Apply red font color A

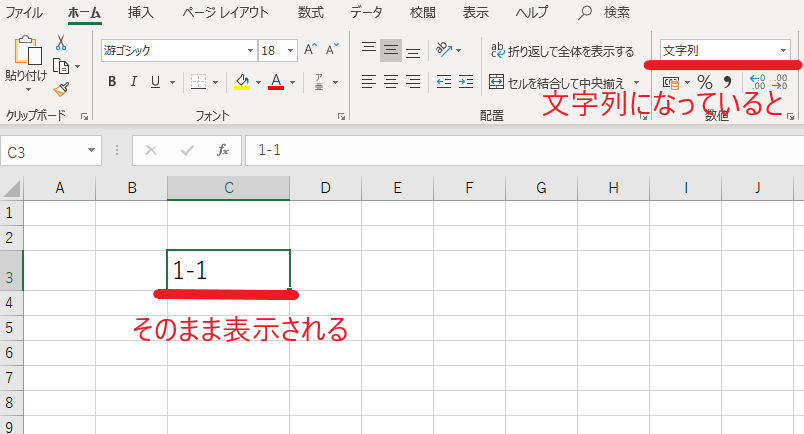coord(276,82)
